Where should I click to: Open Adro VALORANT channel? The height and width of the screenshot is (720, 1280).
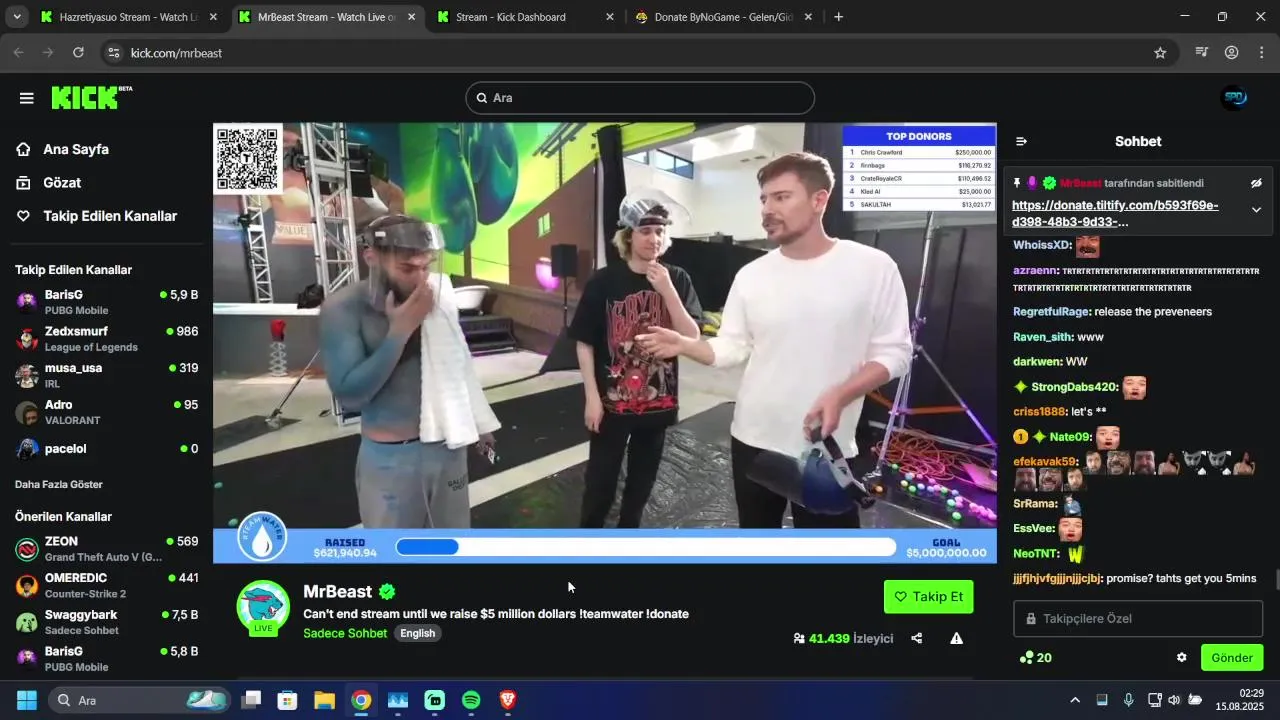107,412
